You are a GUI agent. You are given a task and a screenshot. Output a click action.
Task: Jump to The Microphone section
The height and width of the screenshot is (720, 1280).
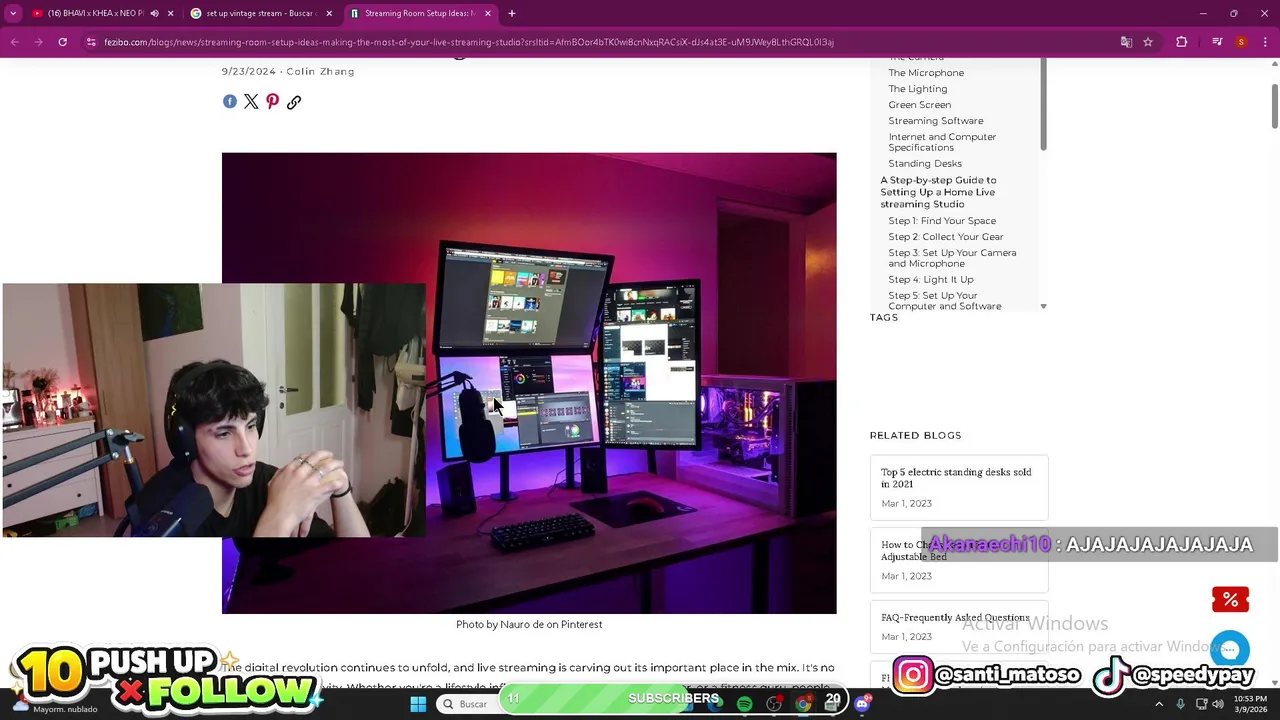[926, 73]
